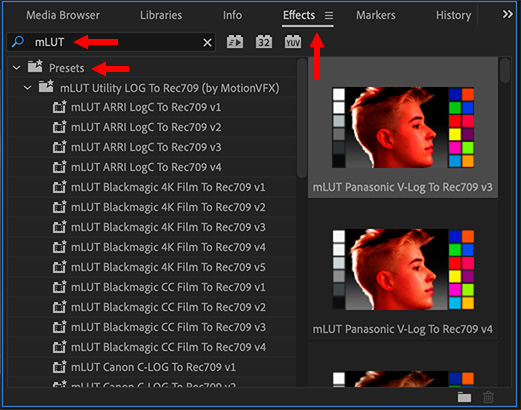Create a New Custom Bin
Image resolution: width=521 pixels, height=410 pixels.
click(464, 397)
